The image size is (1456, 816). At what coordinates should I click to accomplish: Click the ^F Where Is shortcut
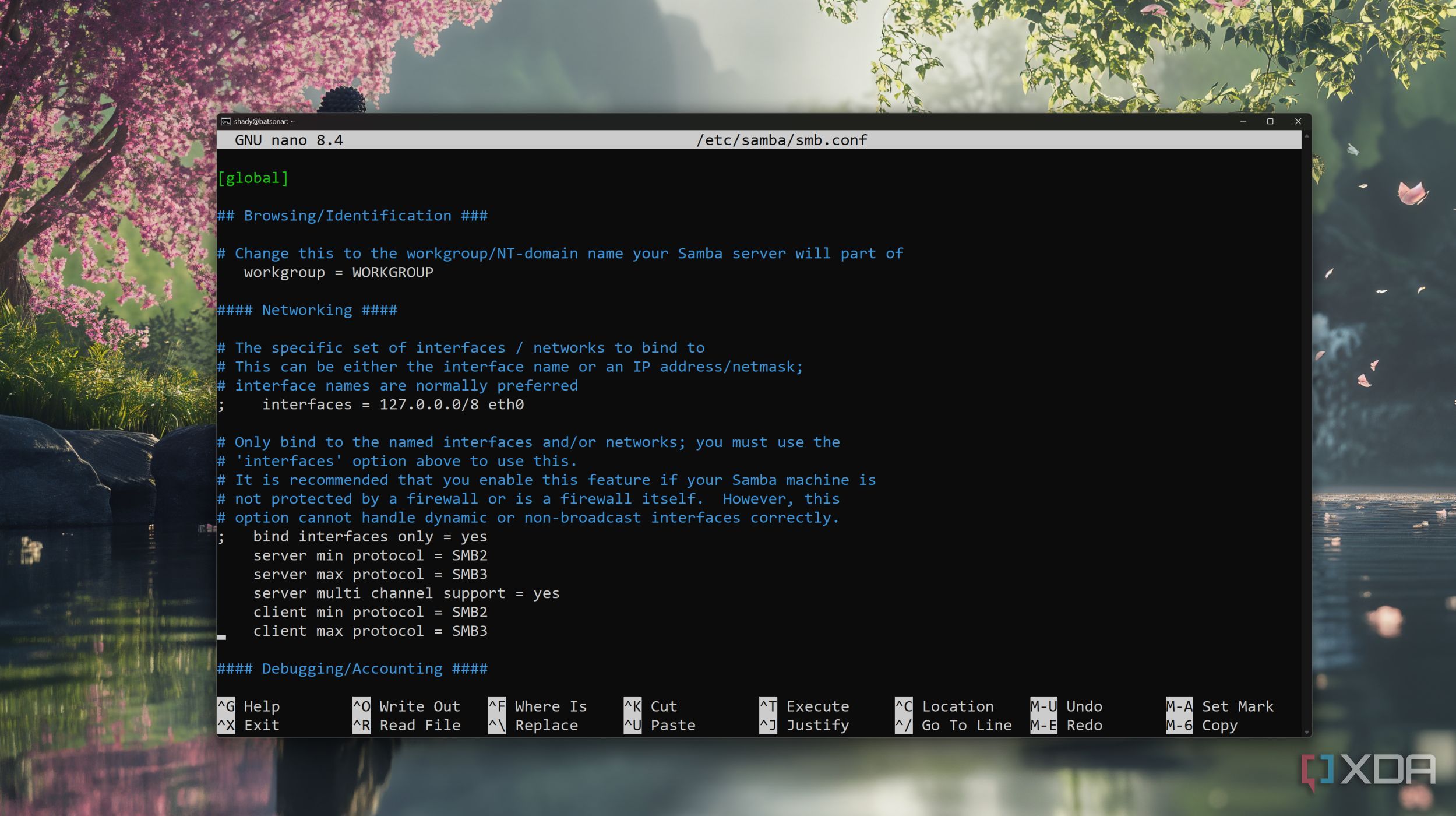click(537, 706)
